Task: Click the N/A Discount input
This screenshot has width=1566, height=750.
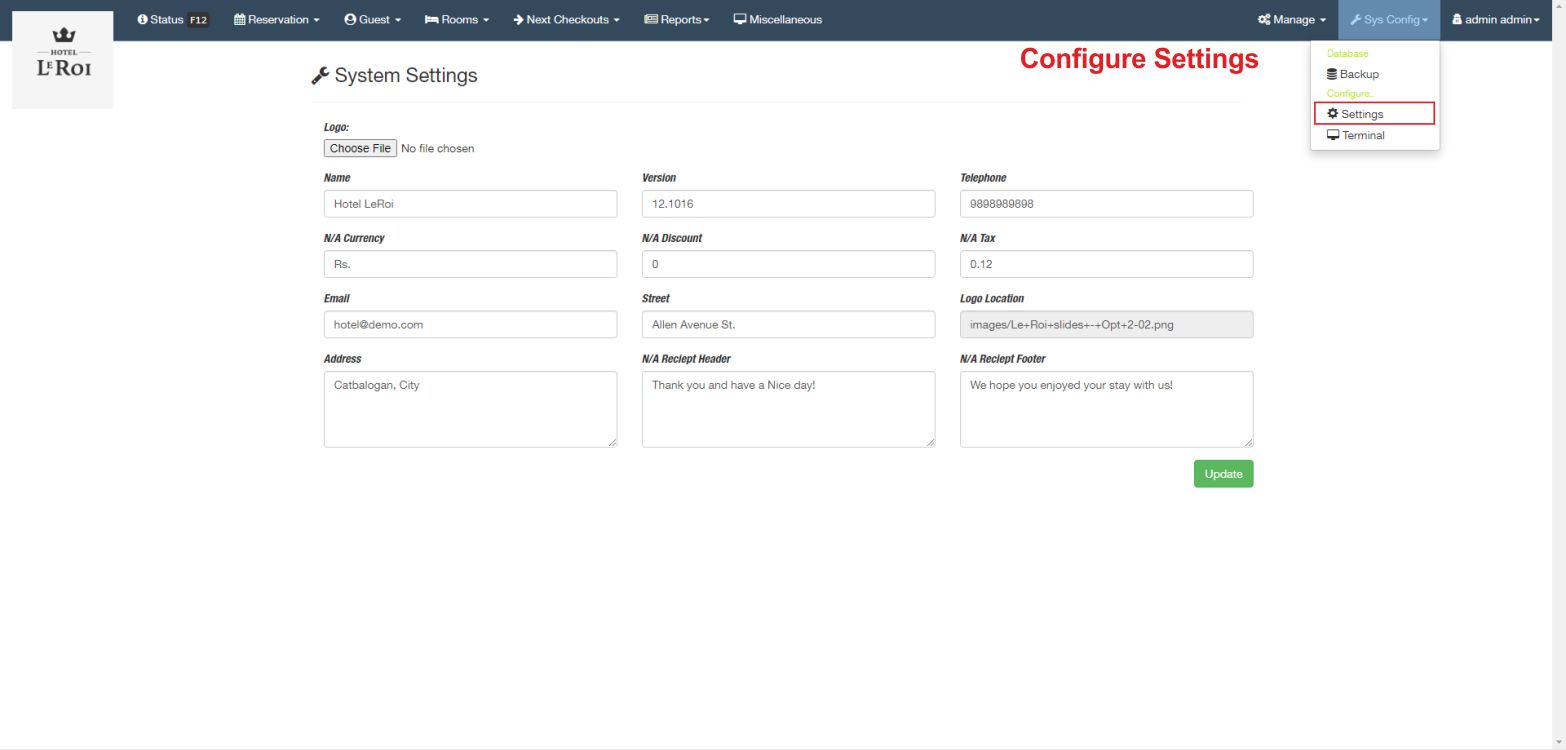Action: 788,264
